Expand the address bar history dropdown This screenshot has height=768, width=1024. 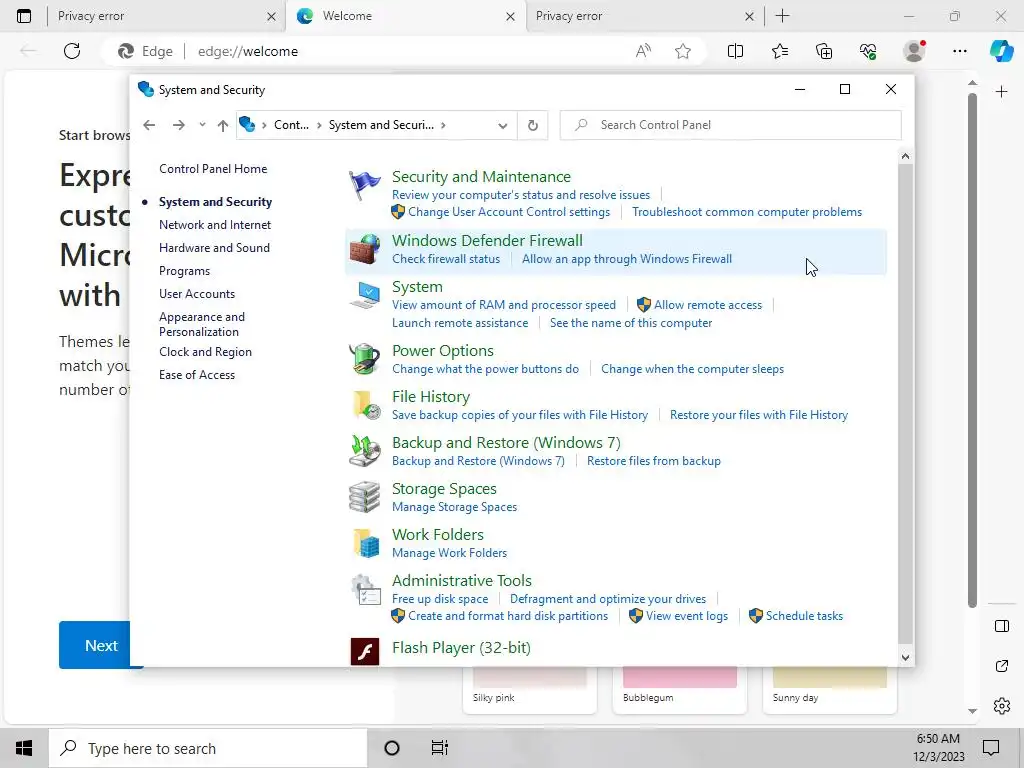tap(502, 125)
